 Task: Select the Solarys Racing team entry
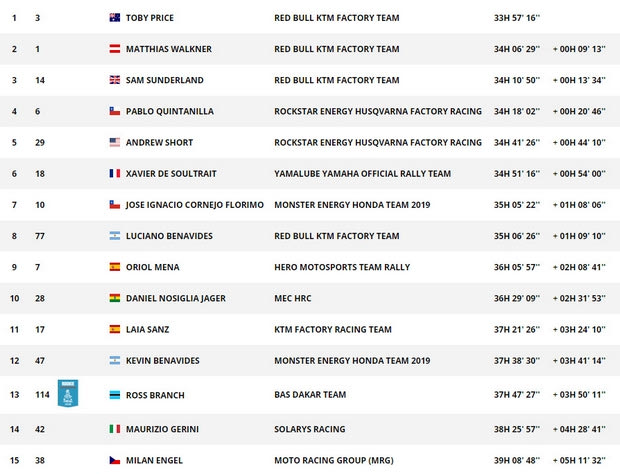tap(311, 429)
